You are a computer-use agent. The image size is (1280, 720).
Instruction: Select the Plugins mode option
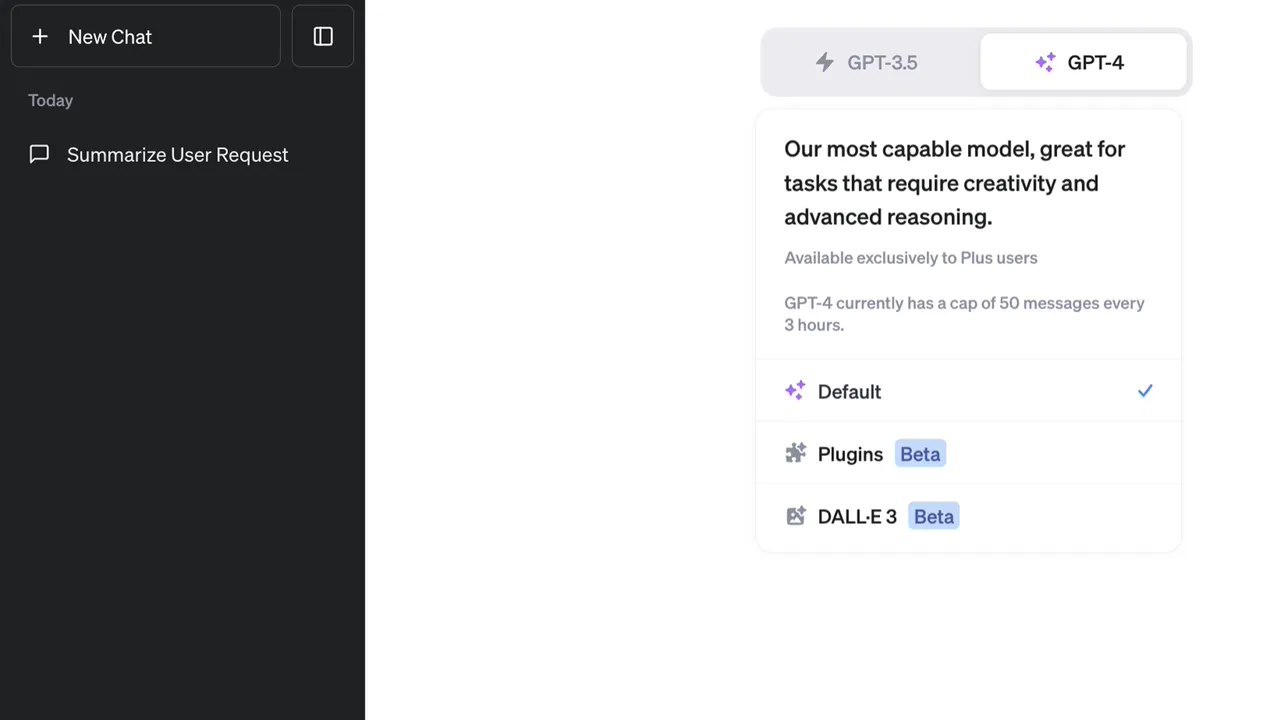pyautogui.click(x=850, y=454)
